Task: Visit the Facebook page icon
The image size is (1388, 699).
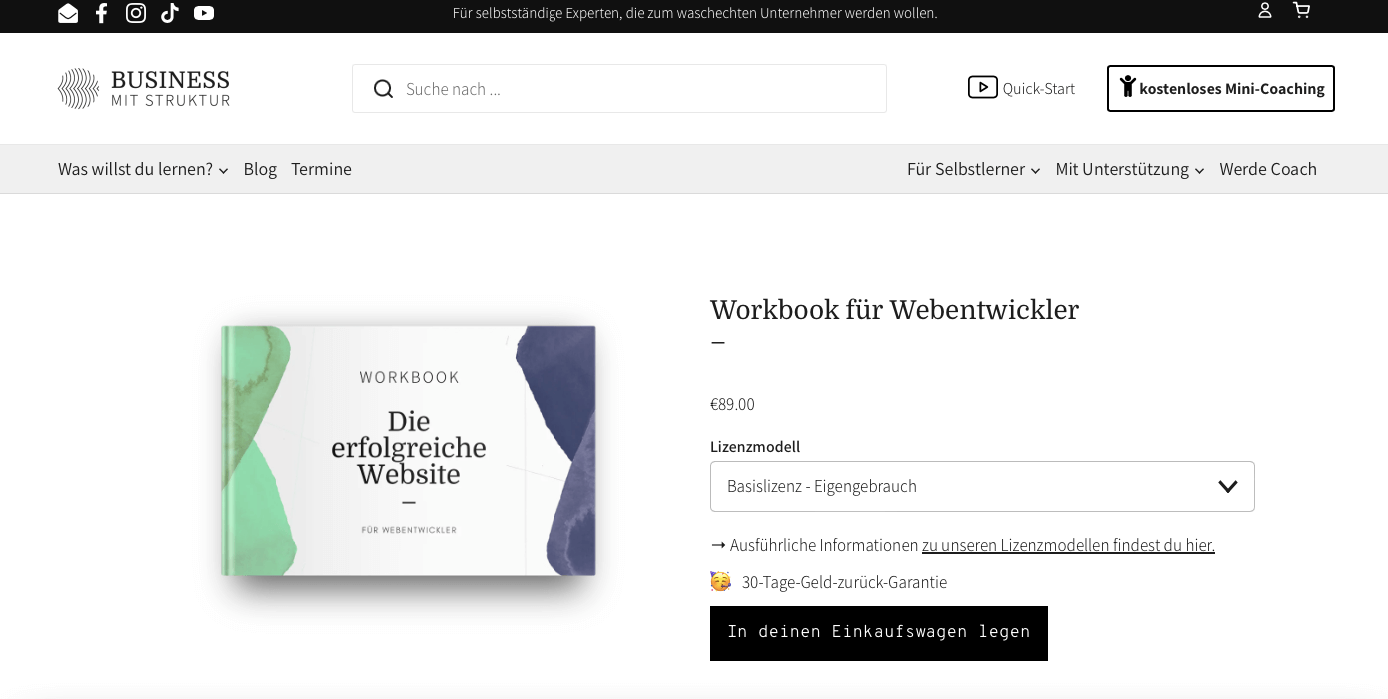Action: tap(101, 13)
